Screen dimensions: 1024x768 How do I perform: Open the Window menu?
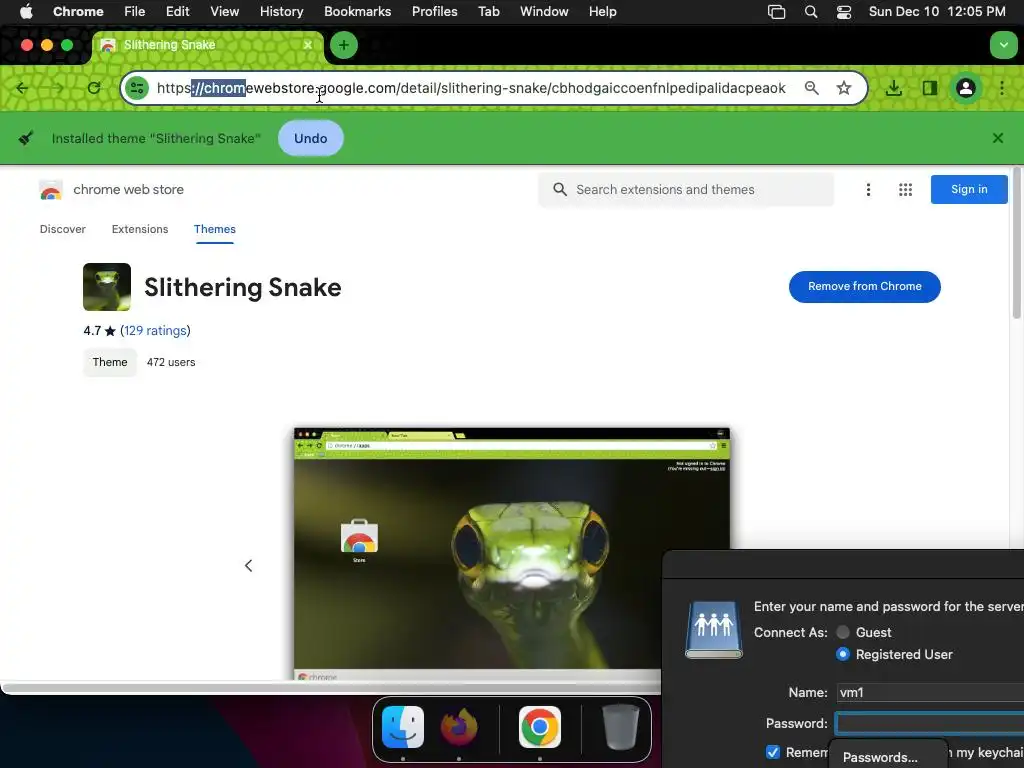[x=544, y=12]
